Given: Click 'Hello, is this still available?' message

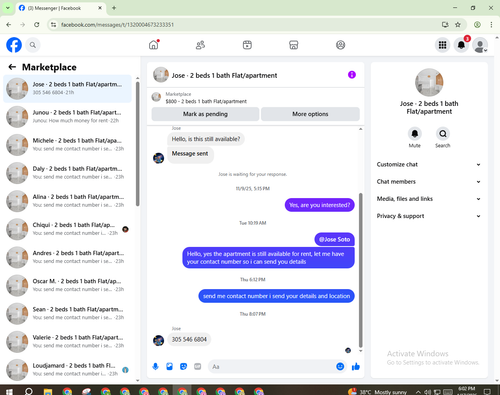Looking at the screenshot, I should 206,139.
